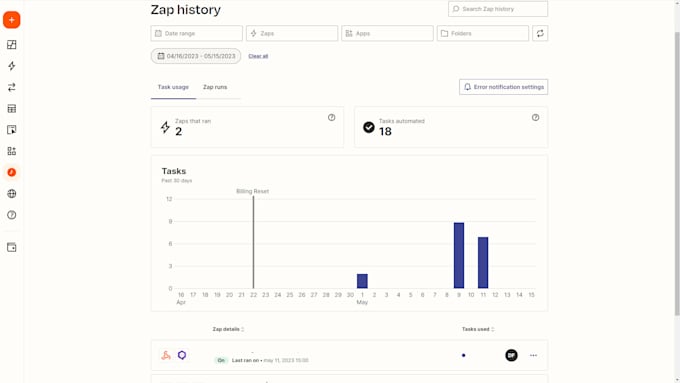
Task: Open Zaps lightning icon in sidebar
Action: (12, 66)
